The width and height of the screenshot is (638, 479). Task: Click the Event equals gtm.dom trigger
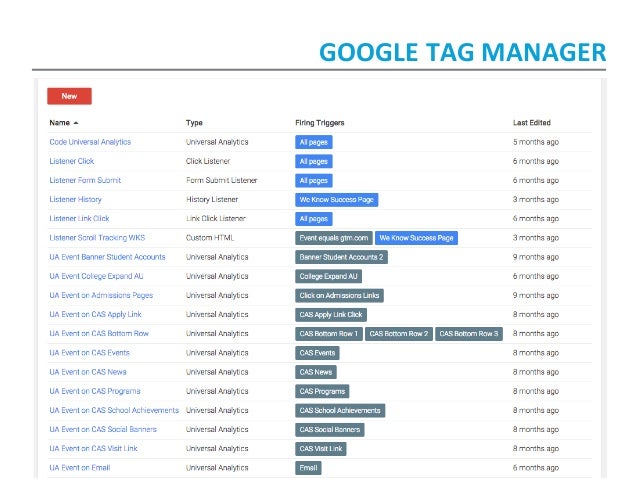pos(334,238)
